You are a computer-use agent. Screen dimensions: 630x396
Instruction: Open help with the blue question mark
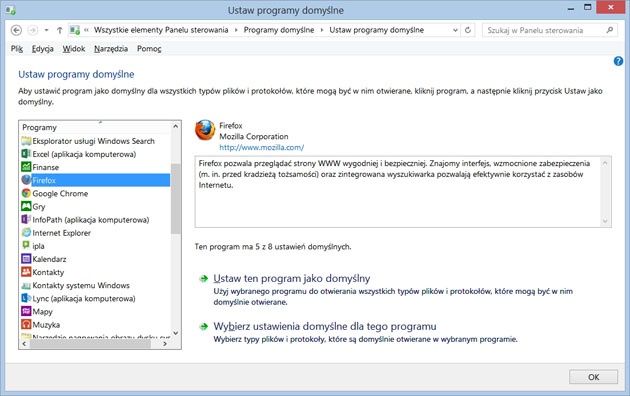(x=618, y=61)
